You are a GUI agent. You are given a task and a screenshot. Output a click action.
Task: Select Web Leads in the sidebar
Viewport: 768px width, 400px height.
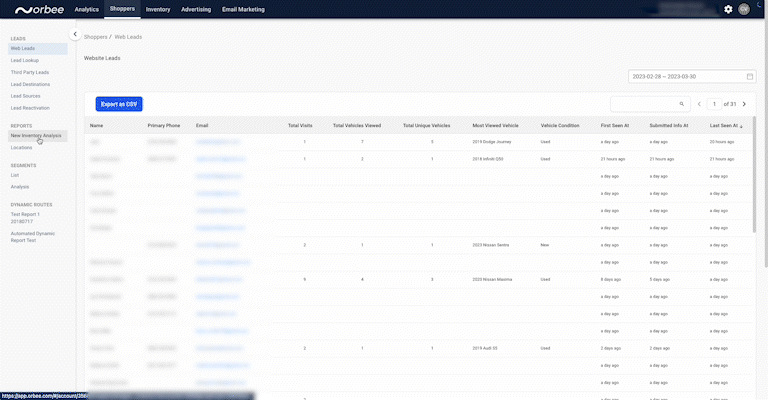point(38,48)
